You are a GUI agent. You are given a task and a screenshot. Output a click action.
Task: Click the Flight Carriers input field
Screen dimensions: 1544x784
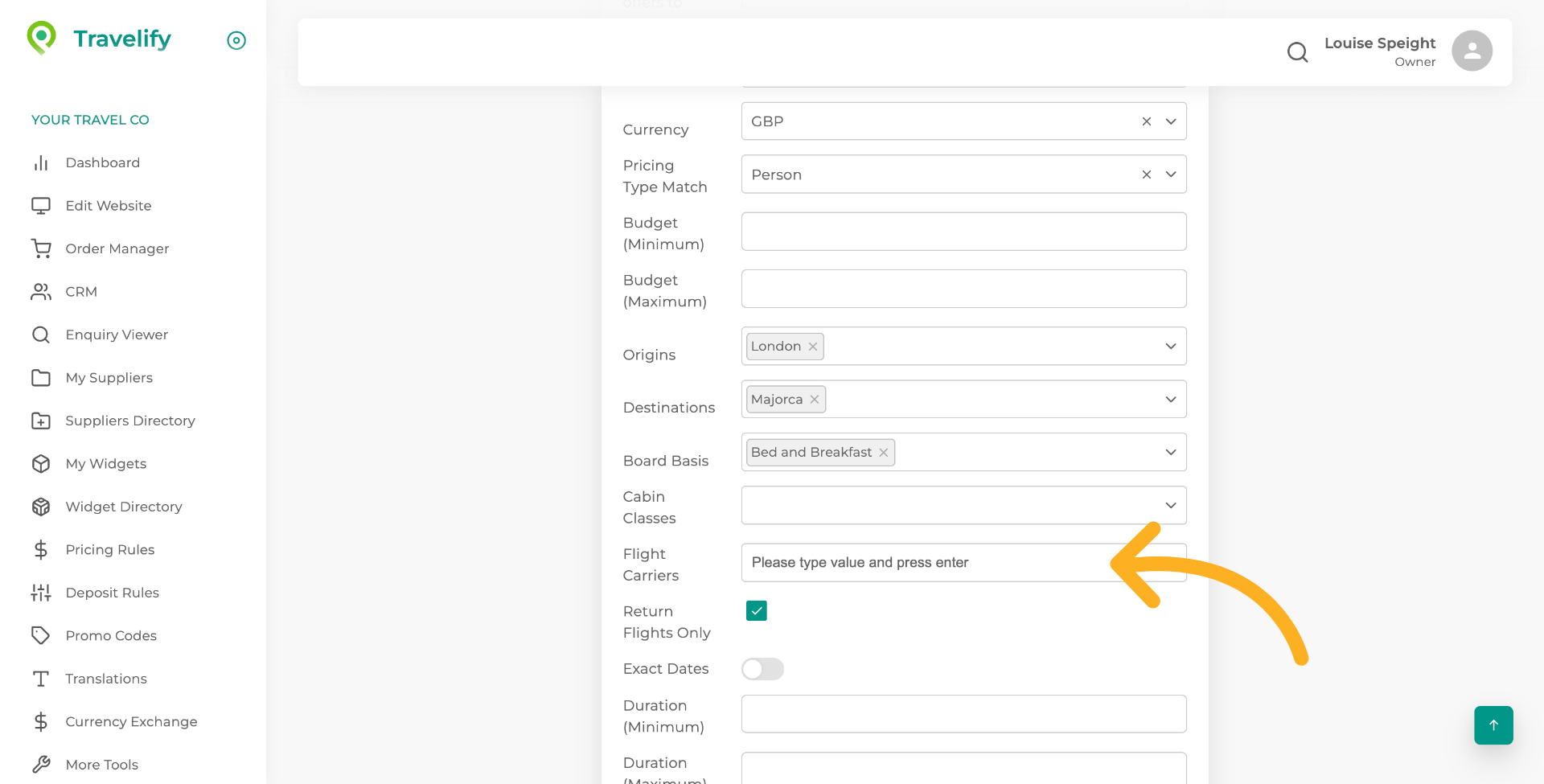[x=925, y=563]
